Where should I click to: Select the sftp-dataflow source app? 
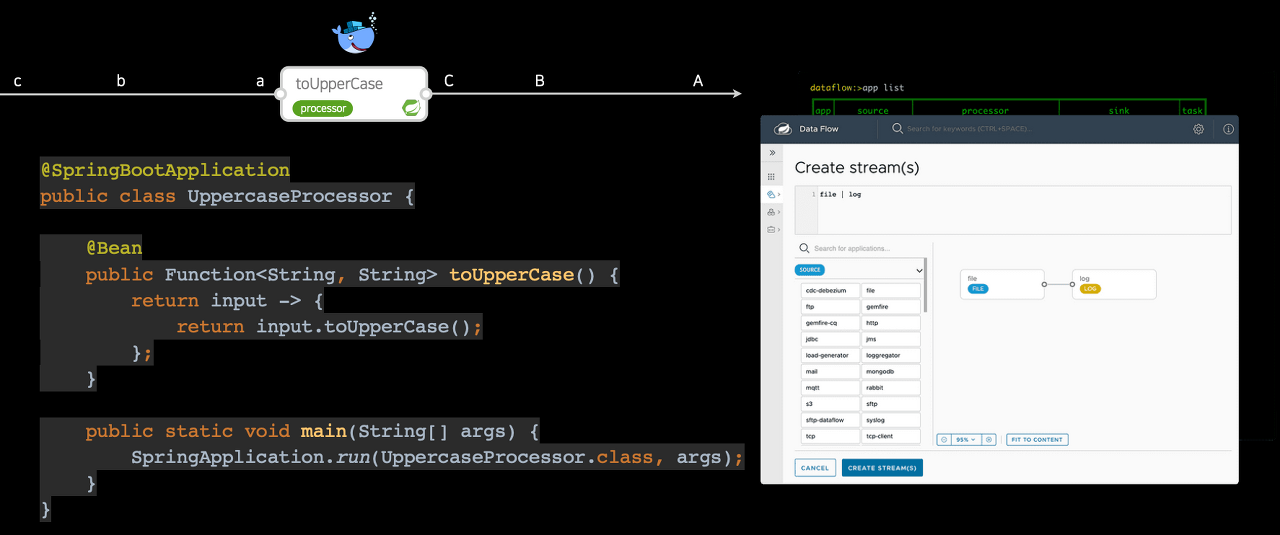830,420
